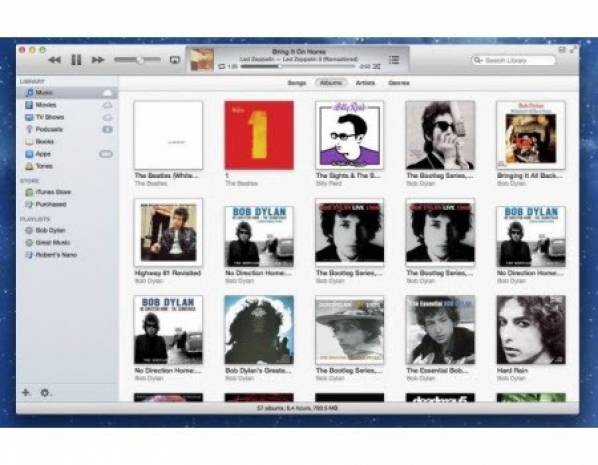
Task: Click the badge next to Podcasts
Action: pos(108,130)
